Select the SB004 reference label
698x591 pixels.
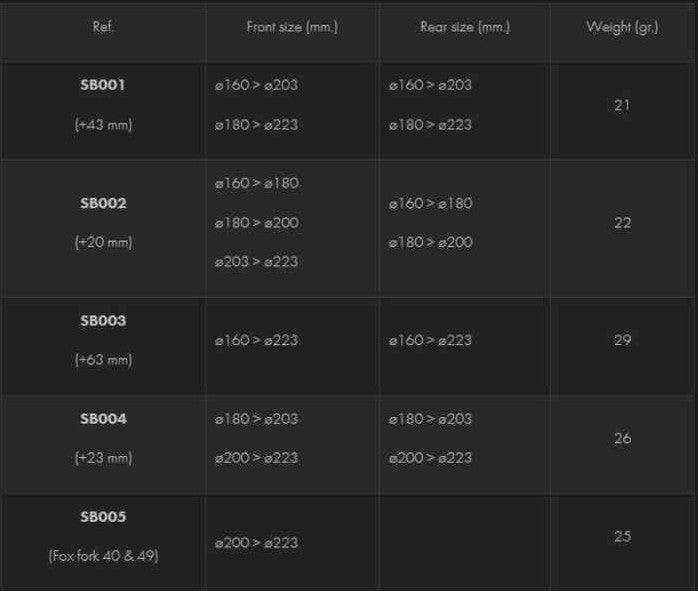point(103,419)
